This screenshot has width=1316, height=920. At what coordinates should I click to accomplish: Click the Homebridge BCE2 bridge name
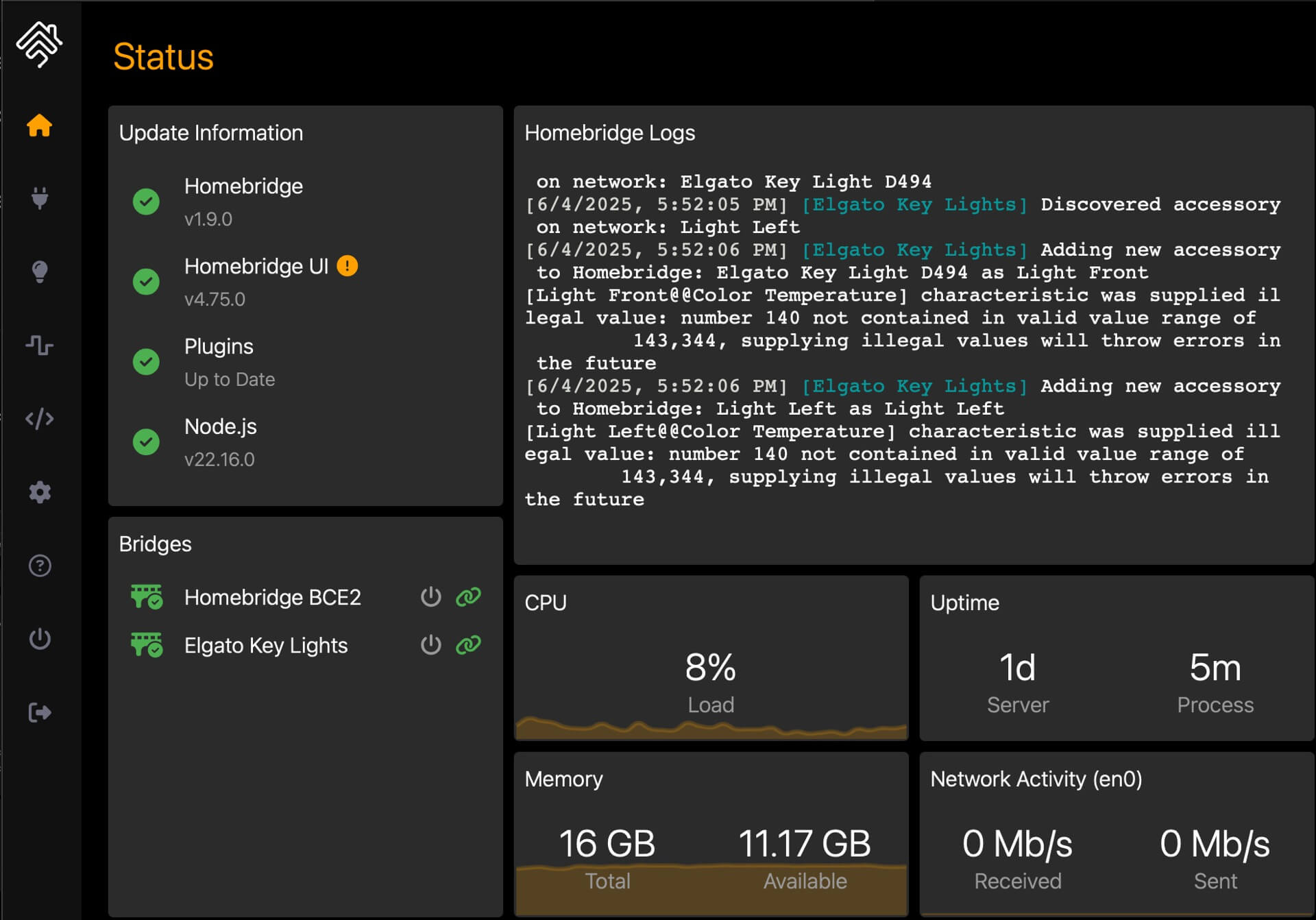coord(273,597)
